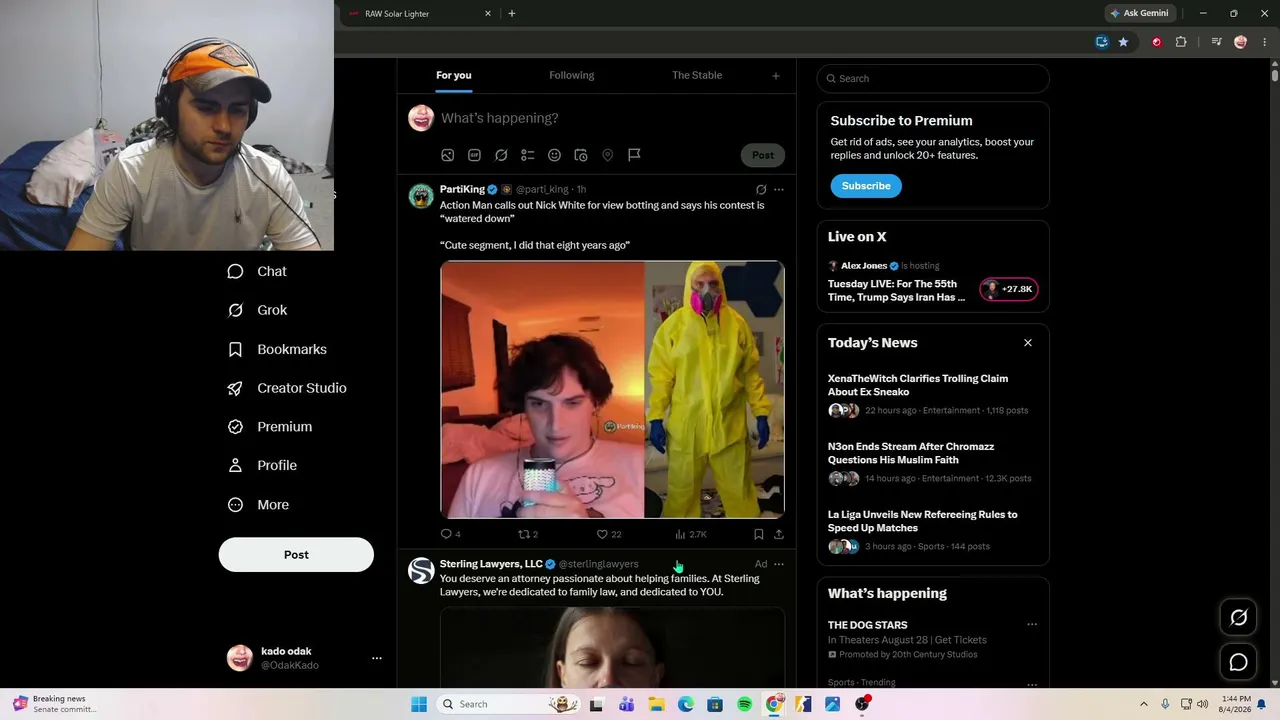Click the large white Post button in sidebar
The width and height of the screenshot is (1280, 720).
[x=296, y=555]
